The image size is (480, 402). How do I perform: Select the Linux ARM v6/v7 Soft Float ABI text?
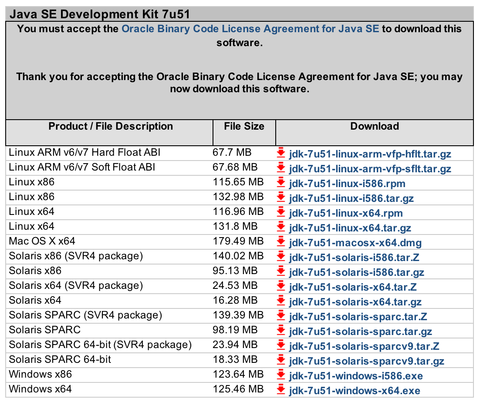tap(82, 167)
